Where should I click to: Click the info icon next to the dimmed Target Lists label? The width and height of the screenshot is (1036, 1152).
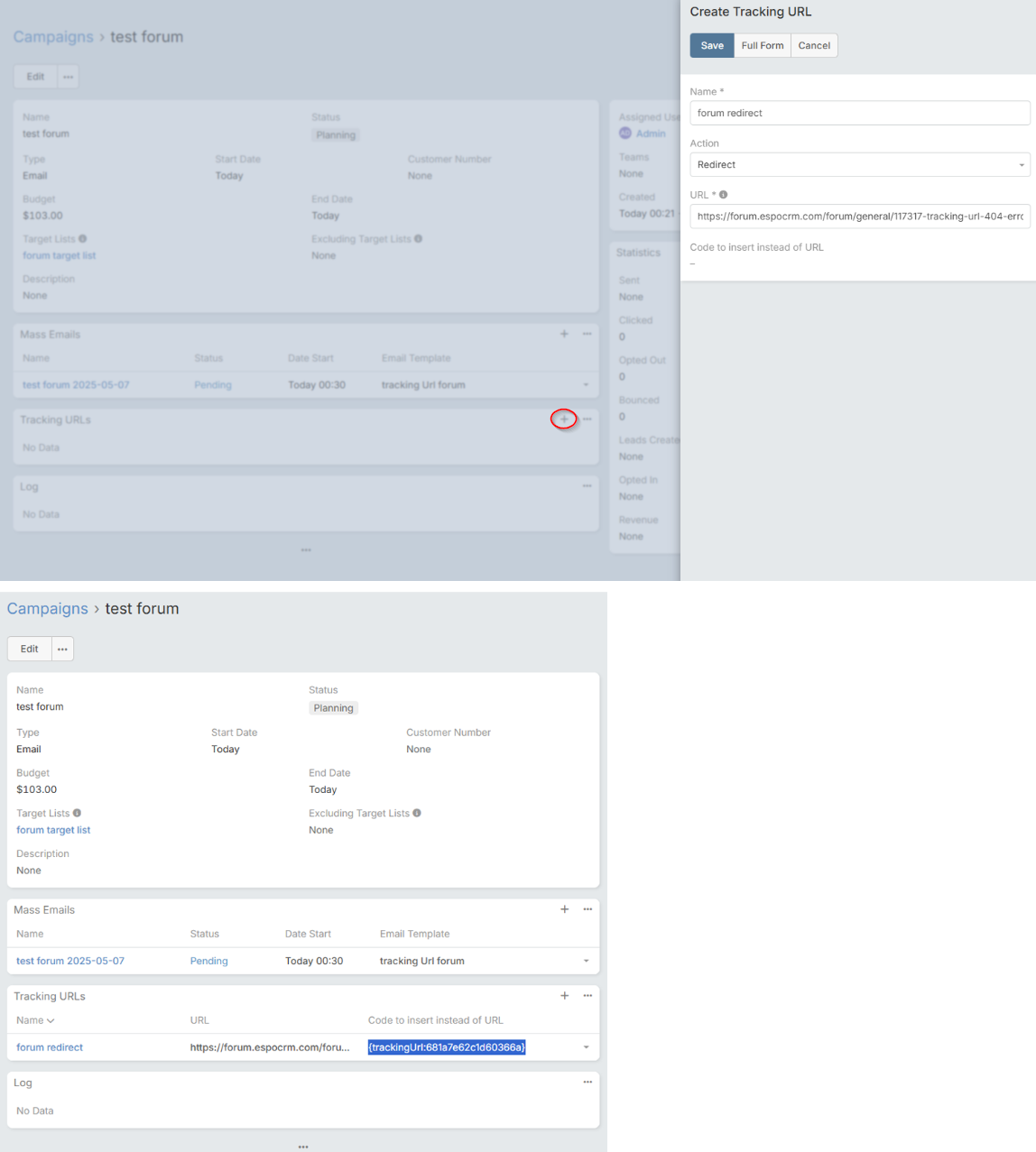(83, 239)
